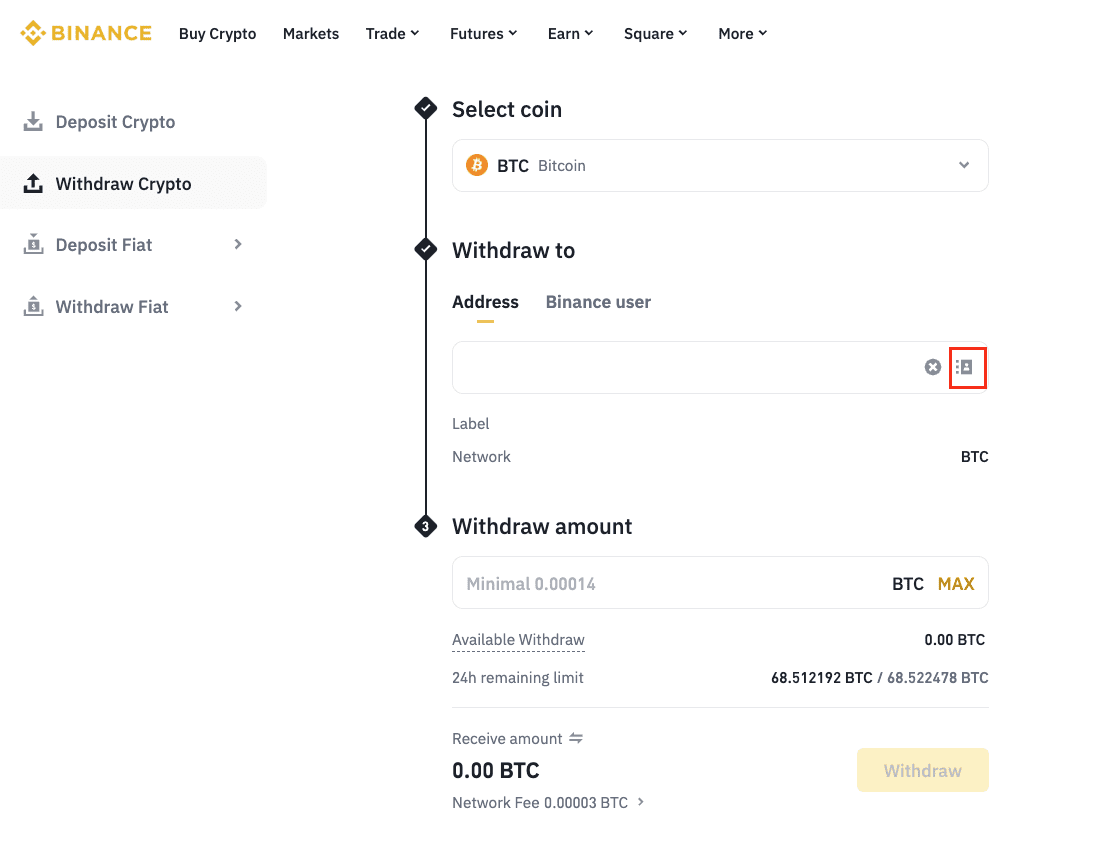Expand Network Fee details chevron
Image resolution: width=1099 pixels, height=849 pixels.
[641, 802]
